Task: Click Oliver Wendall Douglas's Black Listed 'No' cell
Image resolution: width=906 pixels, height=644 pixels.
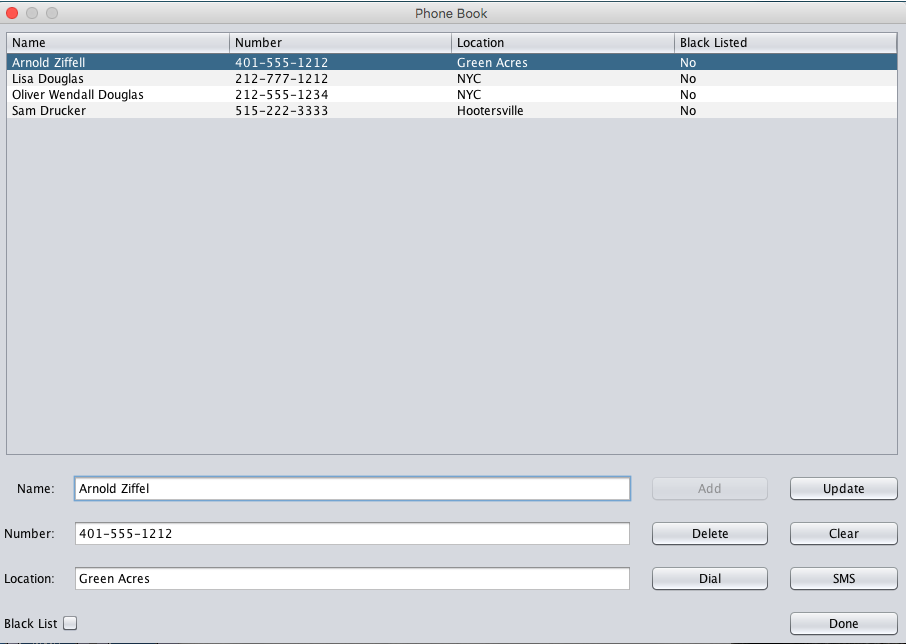Action: (688, 95)
